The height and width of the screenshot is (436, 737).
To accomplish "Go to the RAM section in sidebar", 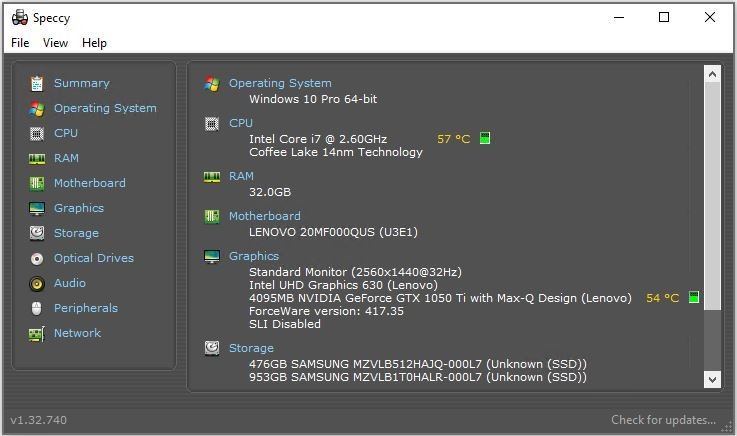I will tap(66, 158).
